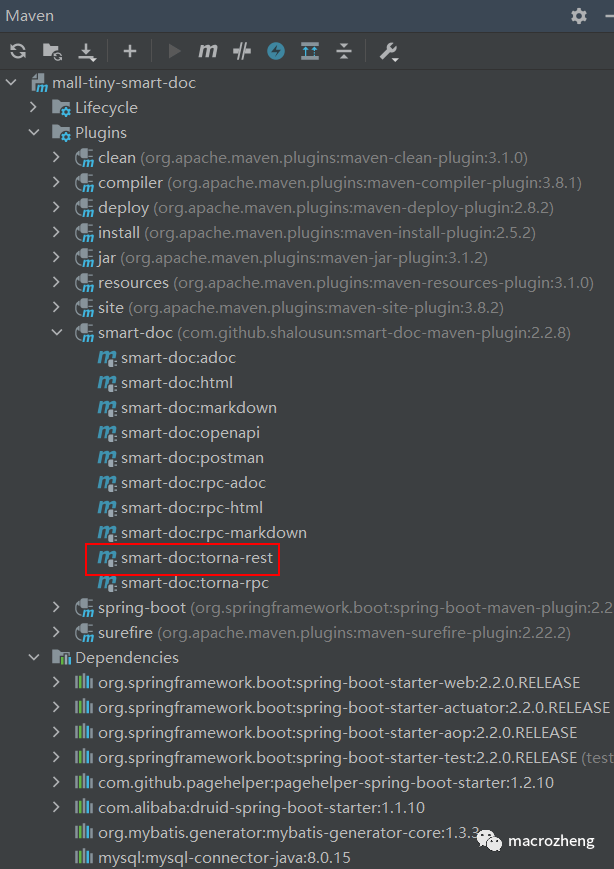Click Collapse All icon in toolbar
614x869 pixels.
pyautogui.click(x=344, y=51)
